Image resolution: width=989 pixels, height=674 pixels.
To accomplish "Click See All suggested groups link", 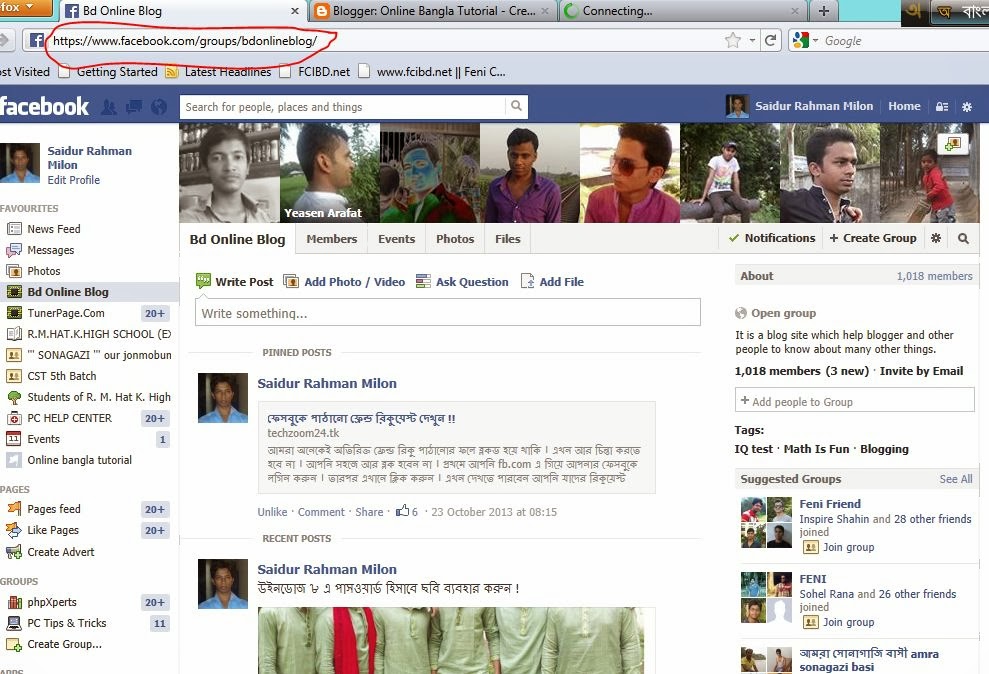I will [x=956, y=479].
